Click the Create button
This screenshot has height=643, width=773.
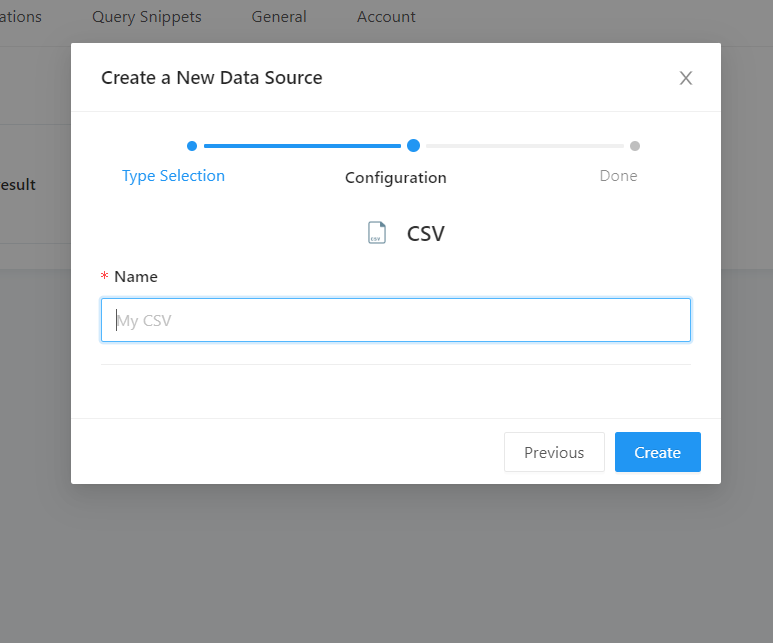point(658,452)
